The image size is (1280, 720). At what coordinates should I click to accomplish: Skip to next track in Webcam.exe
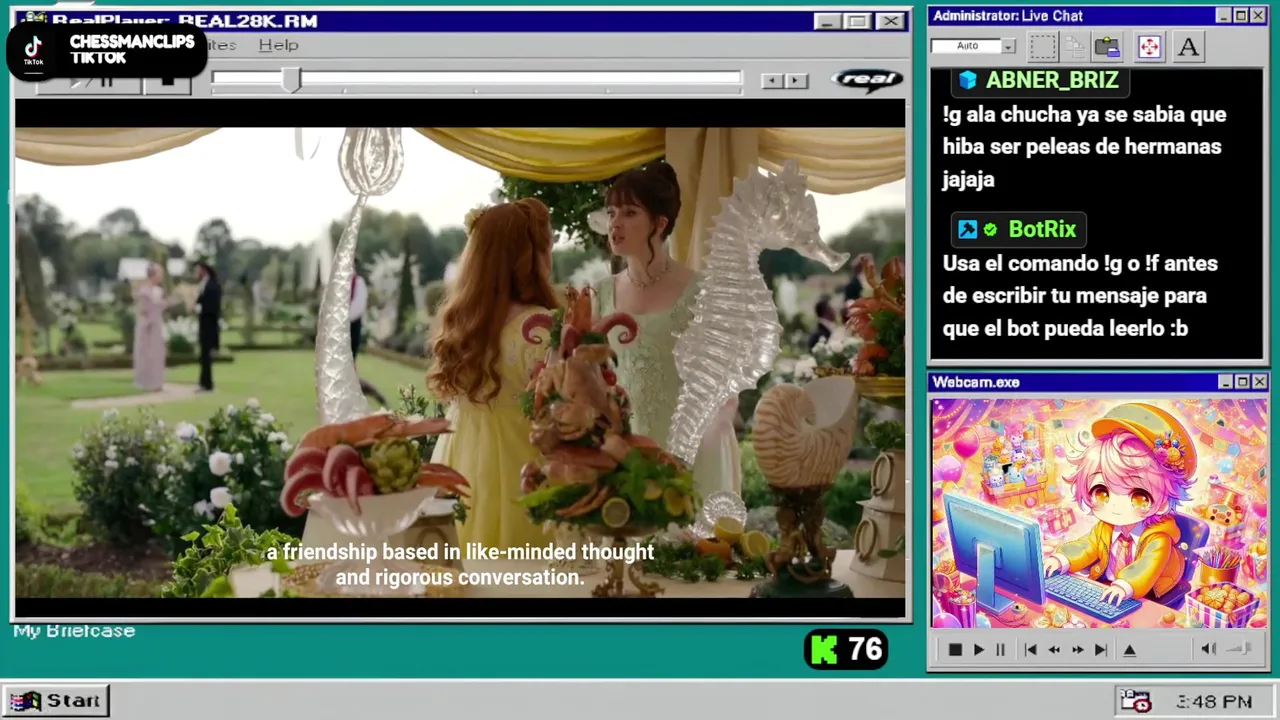pos(1100,649)
